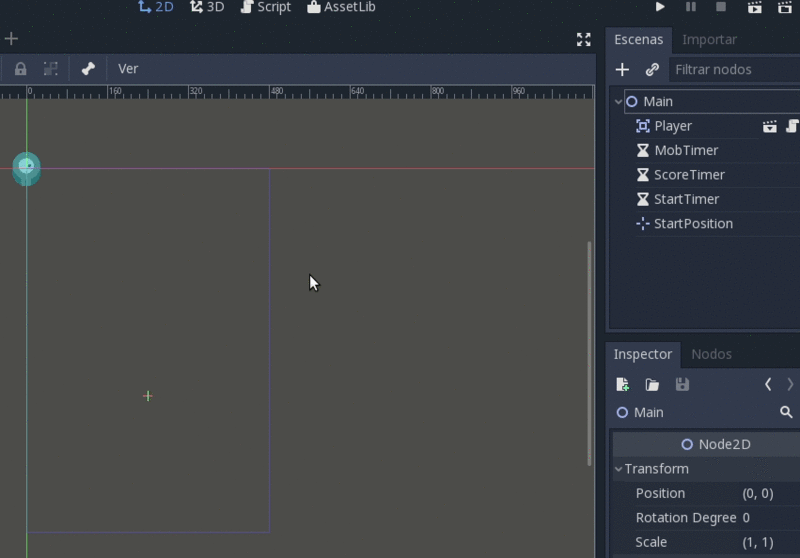Open the Ver dropdown menu
Image resolution: width=800 pixels, height=558 pixels.
[128, 69]
